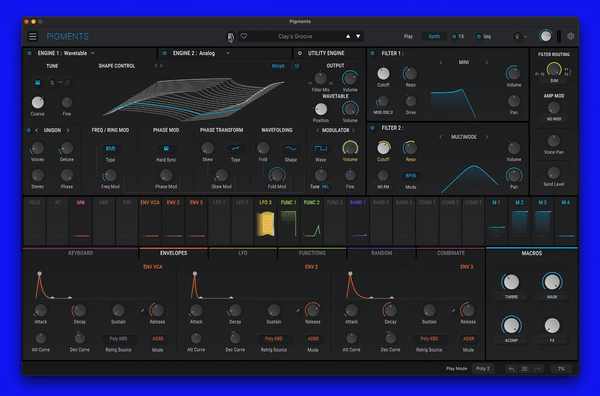The image size is (600, 396).
Task: Open the preset browser library icon
Action: coord(231,37)
